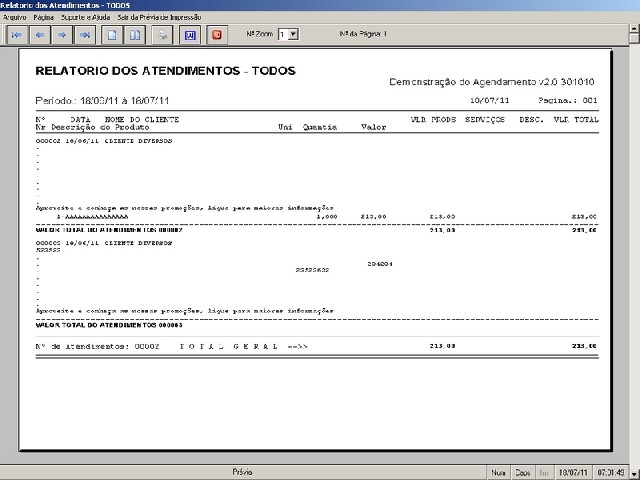The width and height of the screenshot is (640, 480).
Task: Click the Prévia status bar label
Action: click(x=242, y=472)
